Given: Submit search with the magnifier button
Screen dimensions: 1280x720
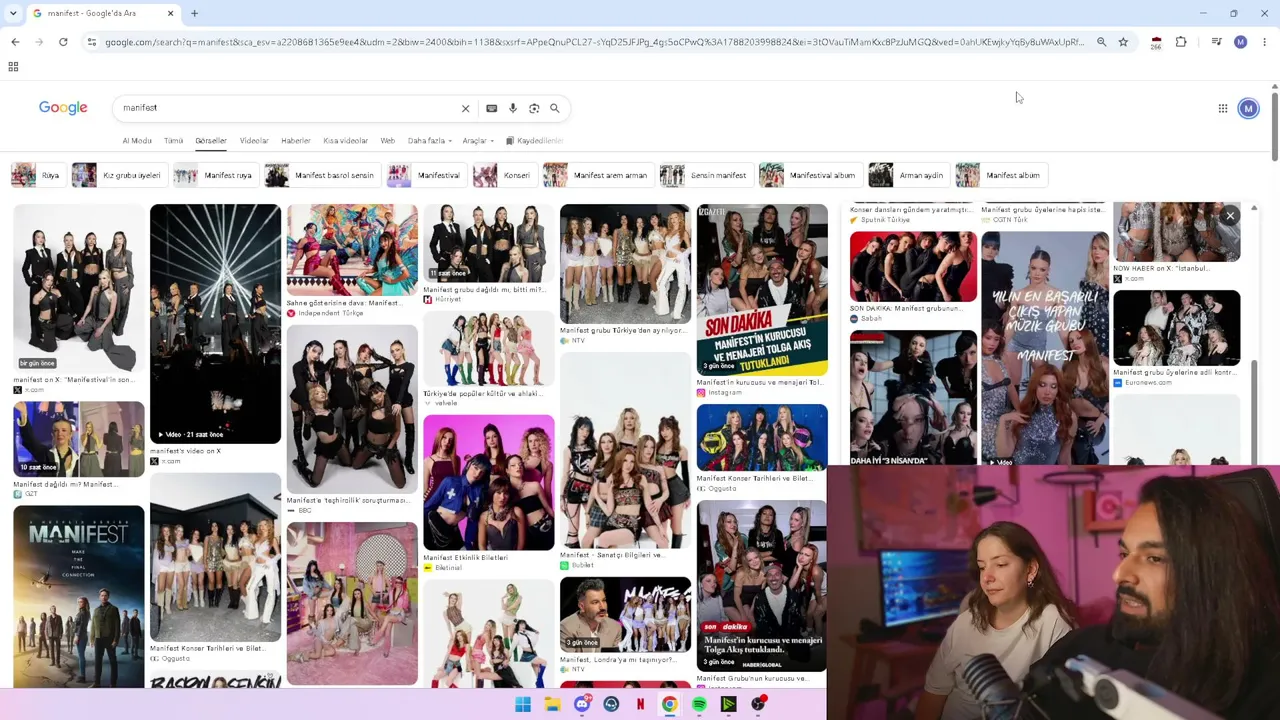Looking at the screenshot, I should [x=555, y=108].
